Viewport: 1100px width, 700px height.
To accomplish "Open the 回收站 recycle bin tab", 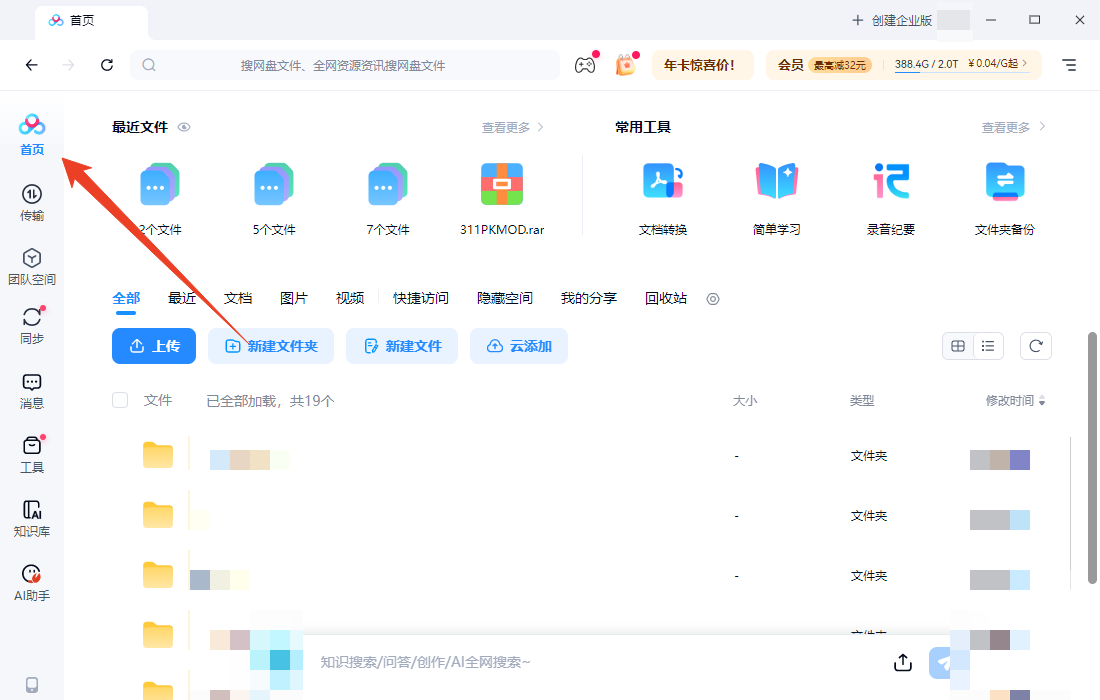I will [665, 298].
